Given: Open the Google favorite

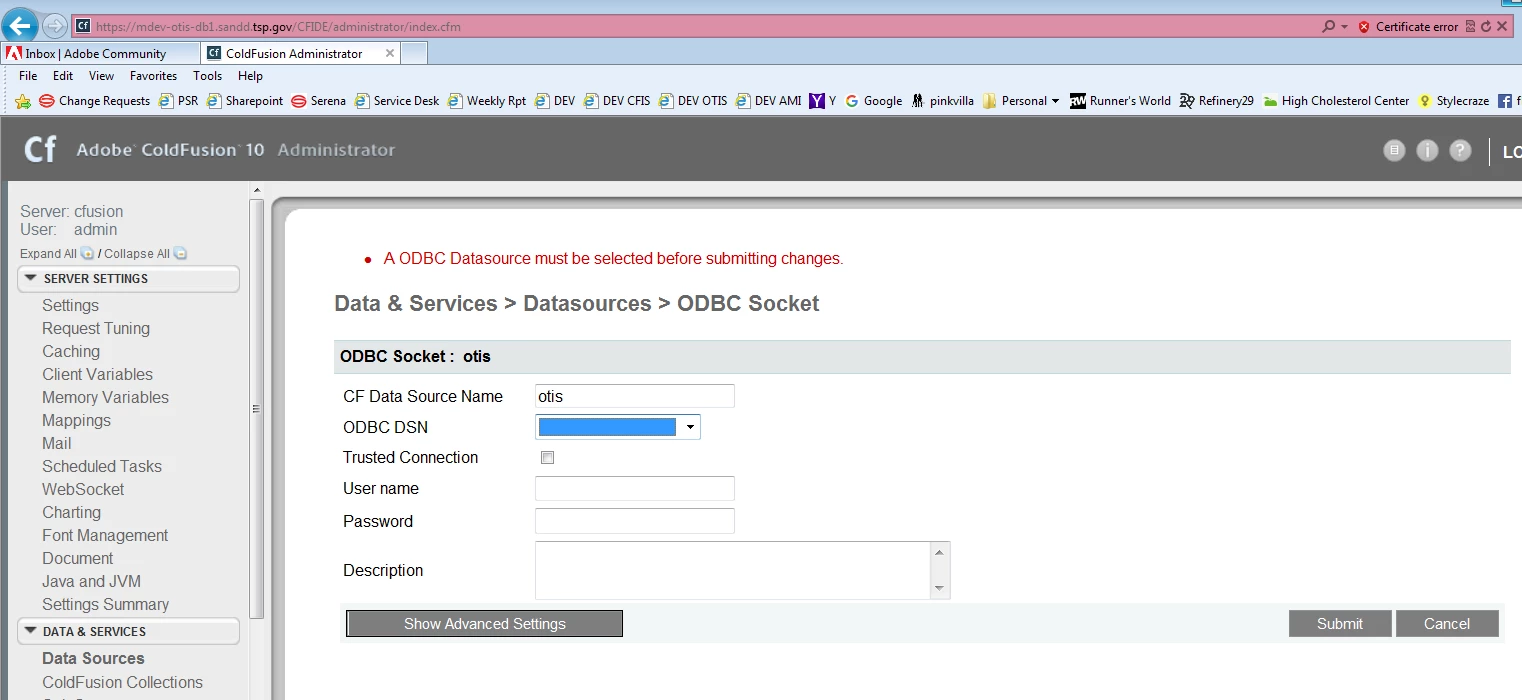Looking at the screenshot, I should [873, 101].
